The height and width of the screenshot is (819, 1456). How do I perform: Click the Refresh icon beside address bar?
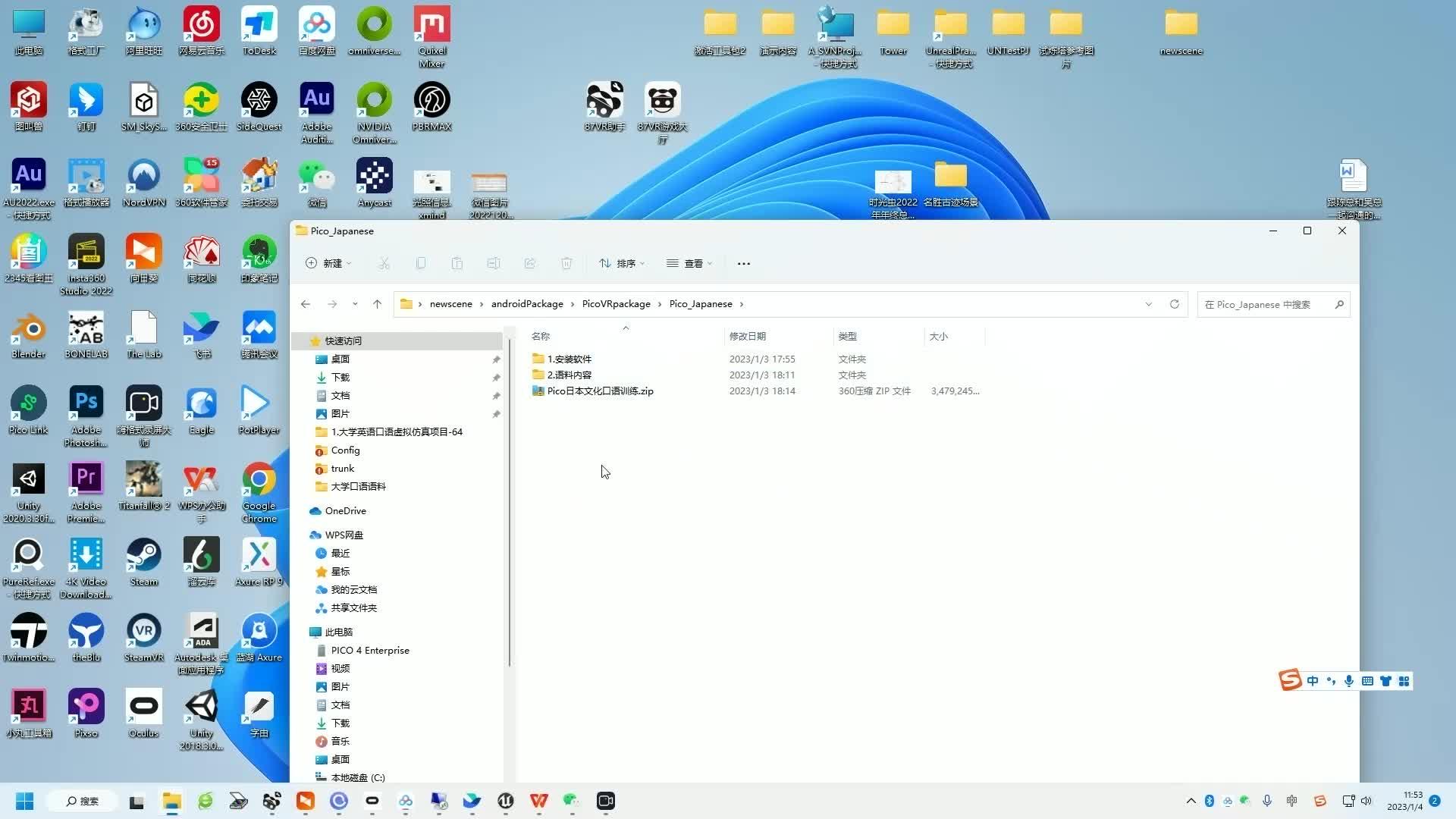pos(1175,304)
